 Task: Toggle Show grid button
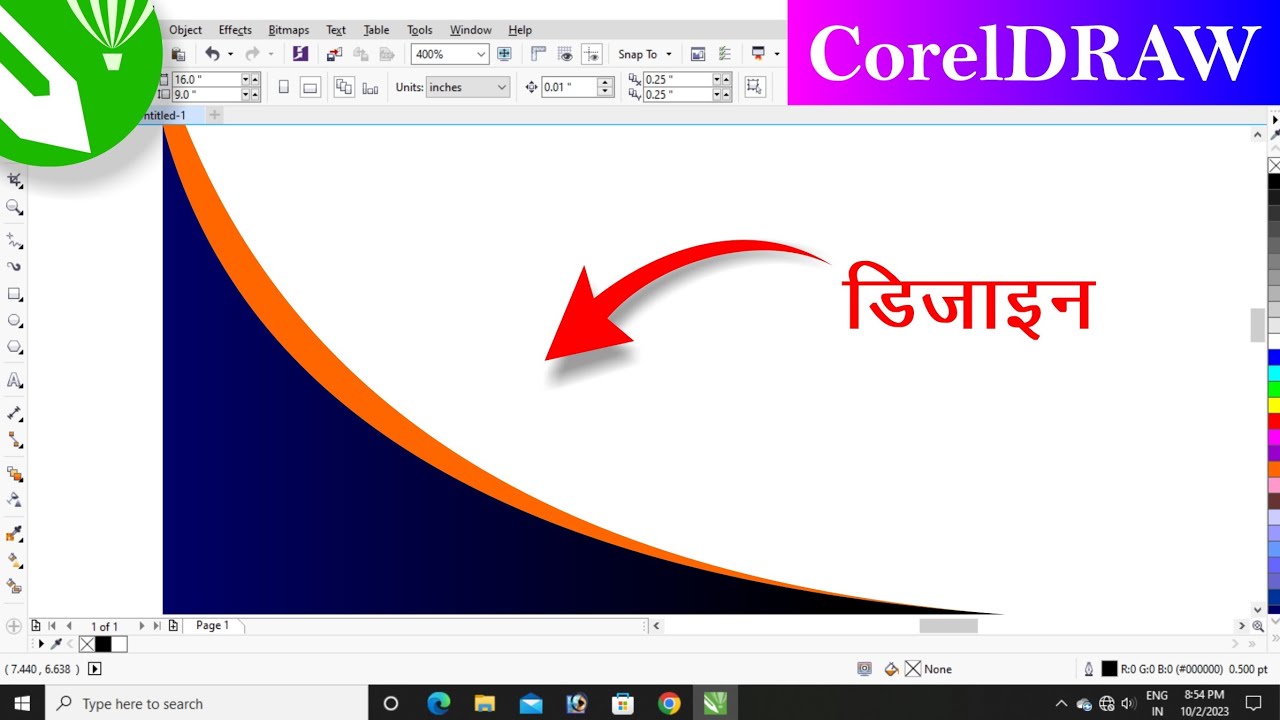tap(565, 54)
